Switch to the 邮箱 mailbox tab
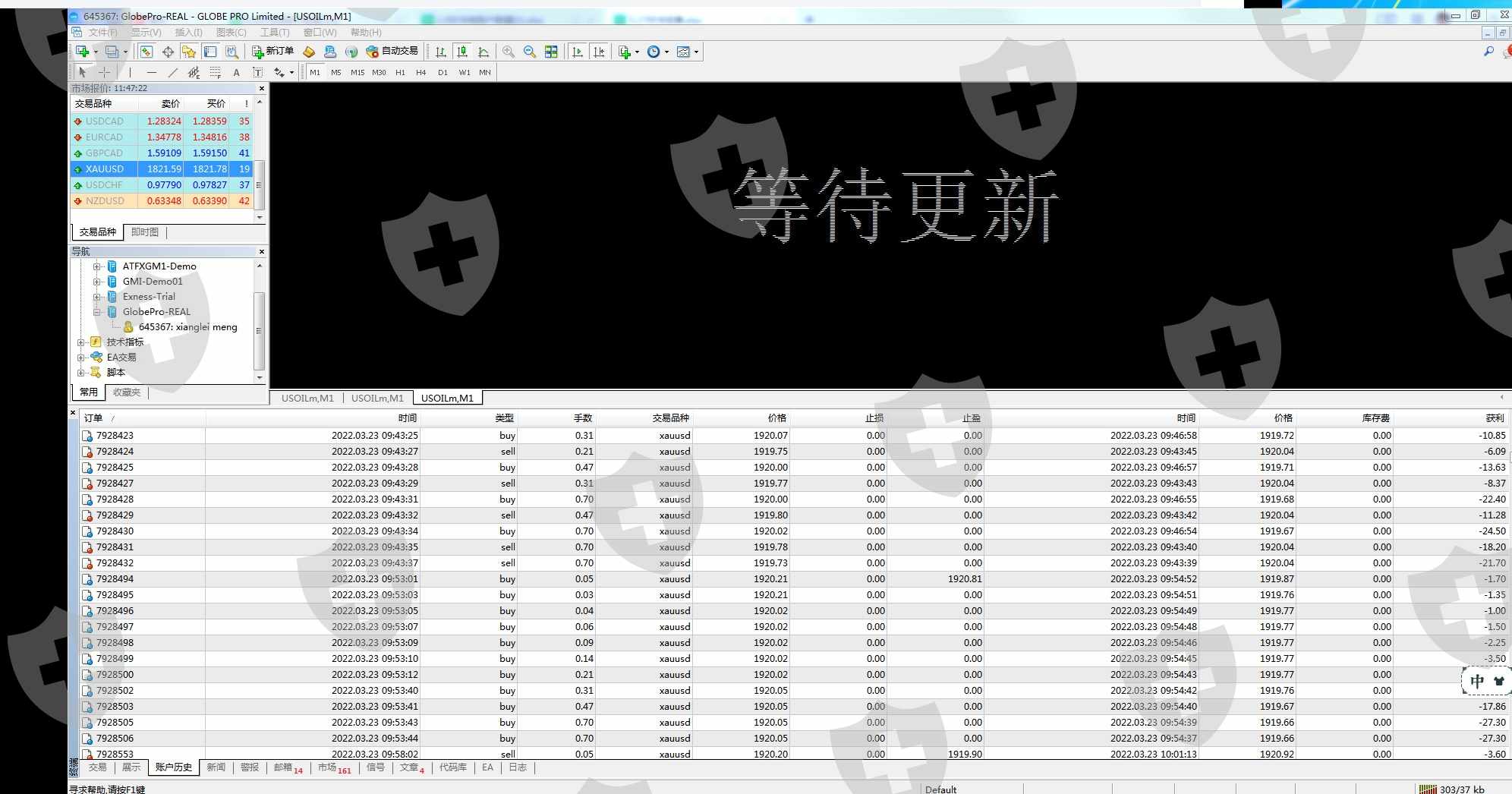The height and width of the screenshot is (794, 1512). click(288, 768)
